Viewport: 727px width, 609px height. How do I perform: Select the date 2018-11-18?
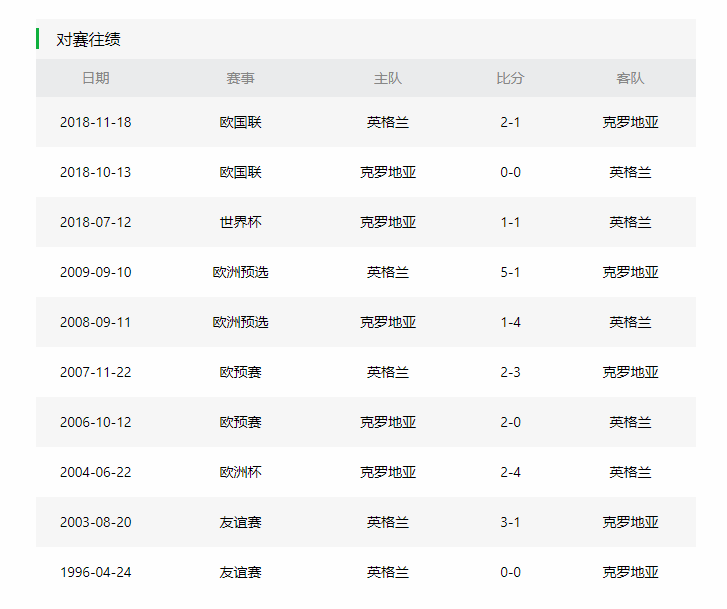[x=96, y=122]
